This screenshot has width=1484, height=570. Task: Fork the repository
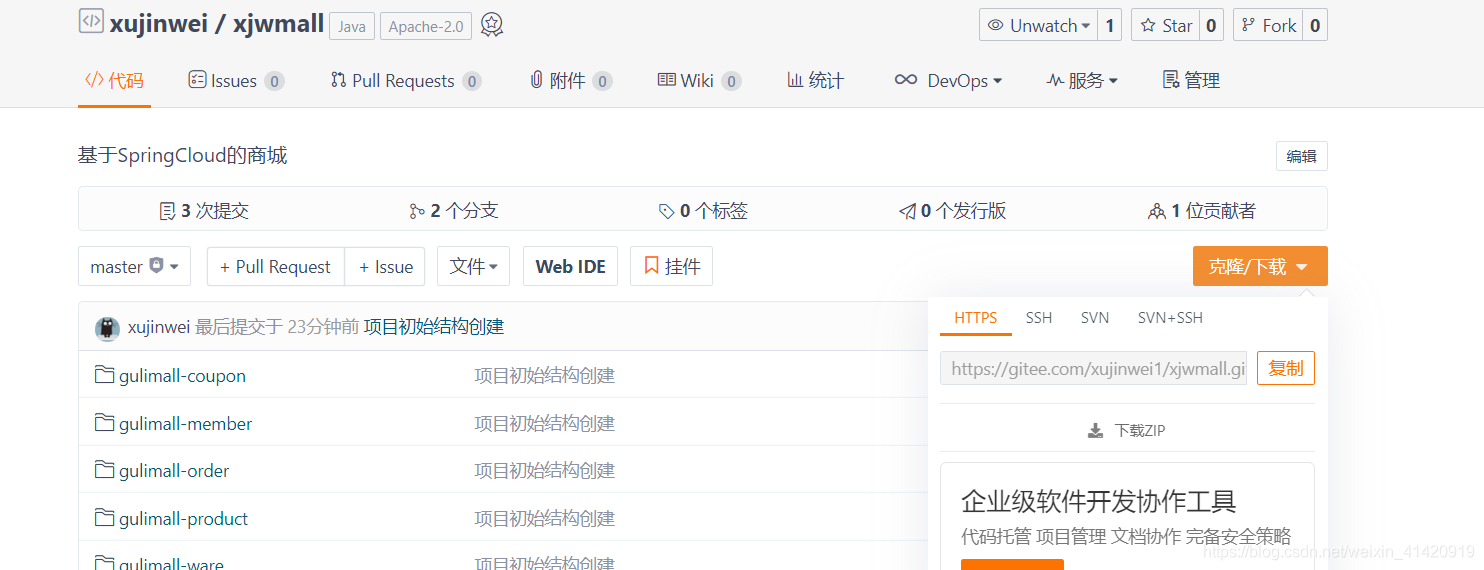point(1268,26)
